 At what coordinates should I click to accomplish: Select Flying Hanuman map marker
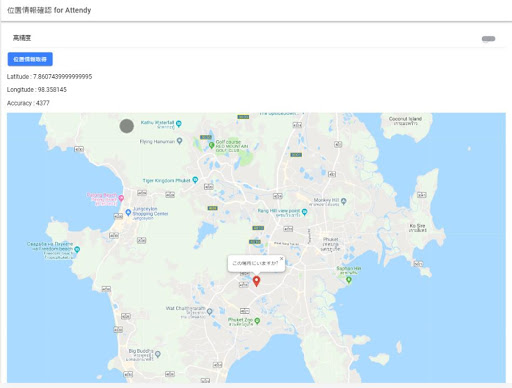[179, 141]
